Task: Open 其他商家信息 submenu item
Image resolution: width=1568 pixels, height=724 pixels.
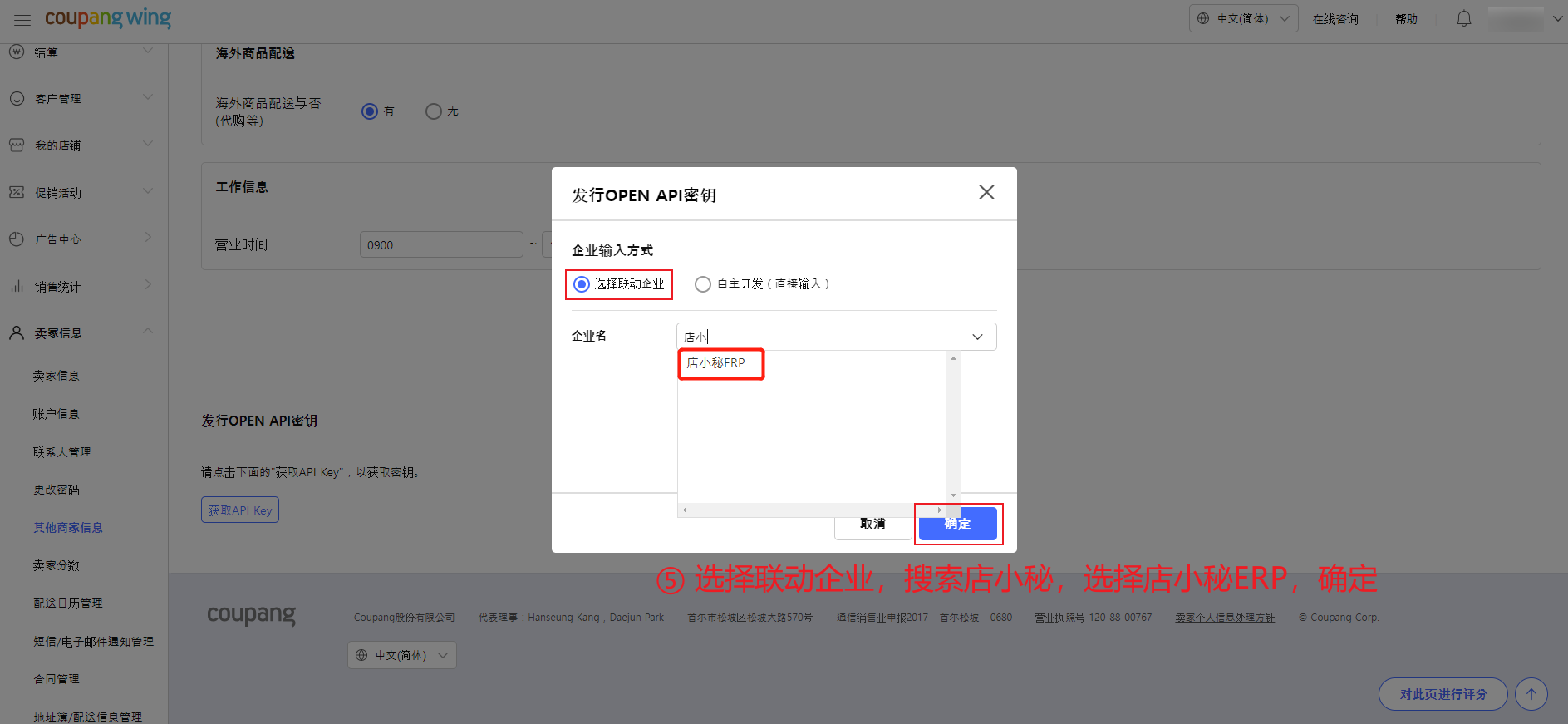Action: coord(68,528)
